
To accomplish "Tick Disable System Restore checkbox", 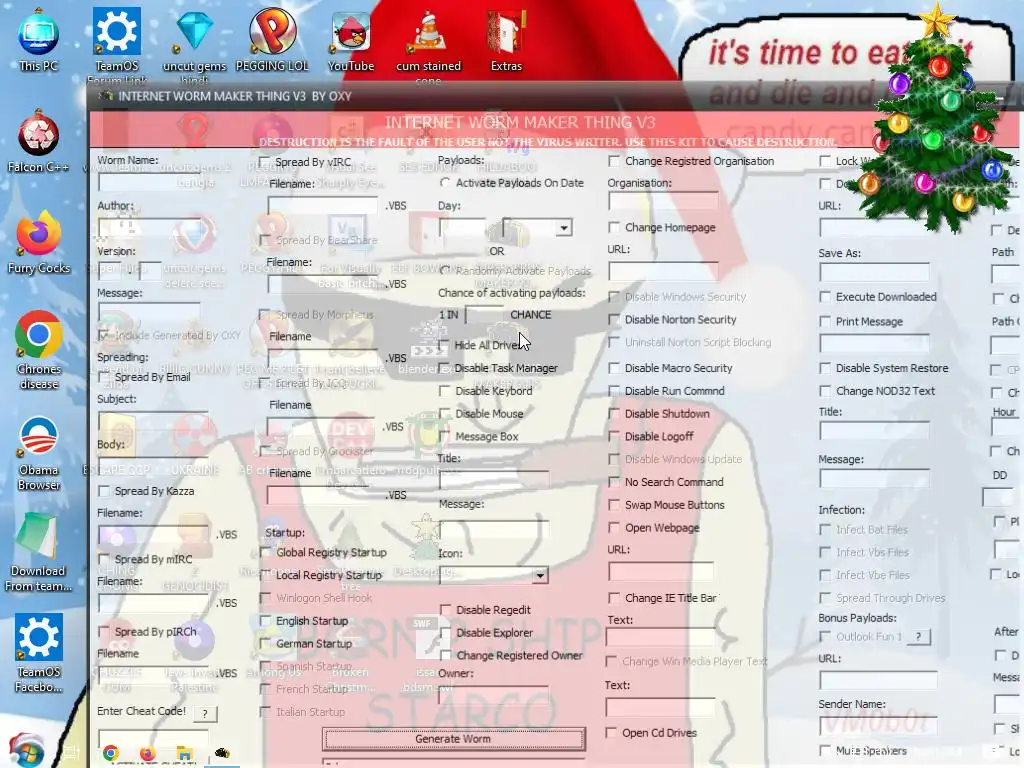I will pyautogui.click(x=825, y=368).
